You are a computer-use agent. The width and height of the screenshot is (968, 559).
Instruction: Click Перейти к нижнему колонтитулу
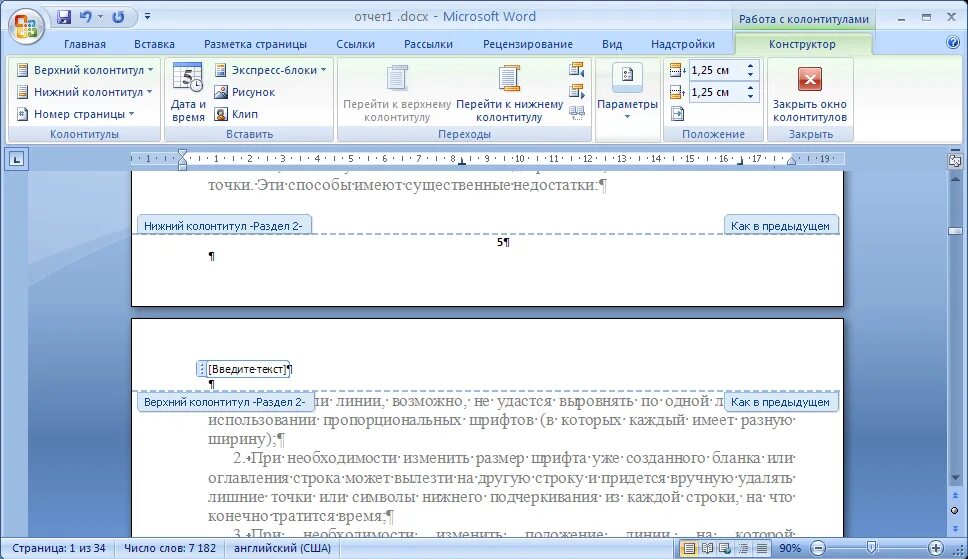click(509, 93)
